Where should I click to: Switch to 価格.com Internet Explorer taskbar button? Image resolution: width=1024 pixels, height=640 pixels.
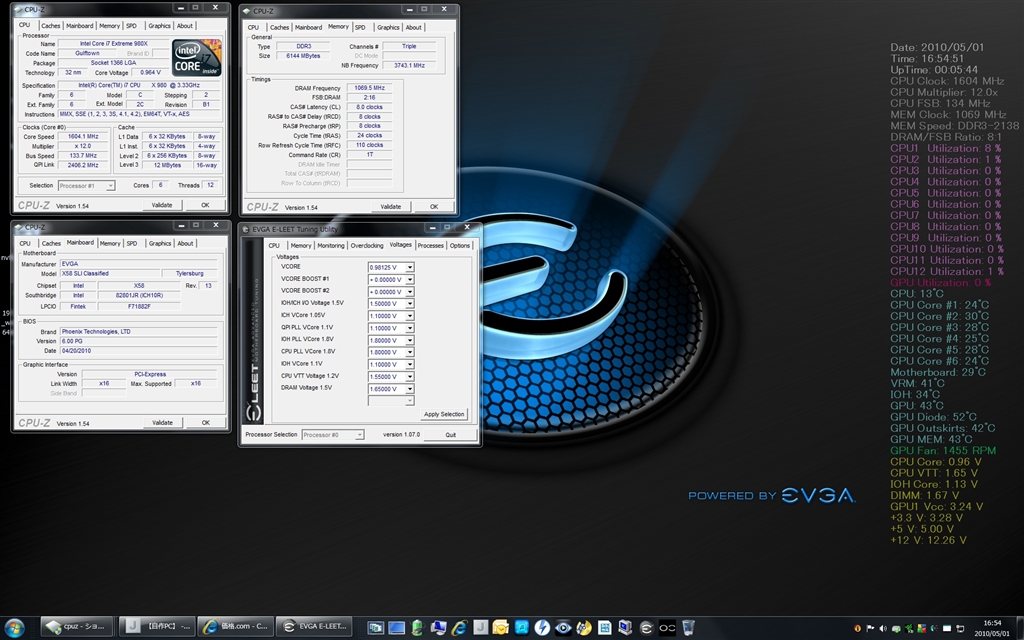[236, 626]
